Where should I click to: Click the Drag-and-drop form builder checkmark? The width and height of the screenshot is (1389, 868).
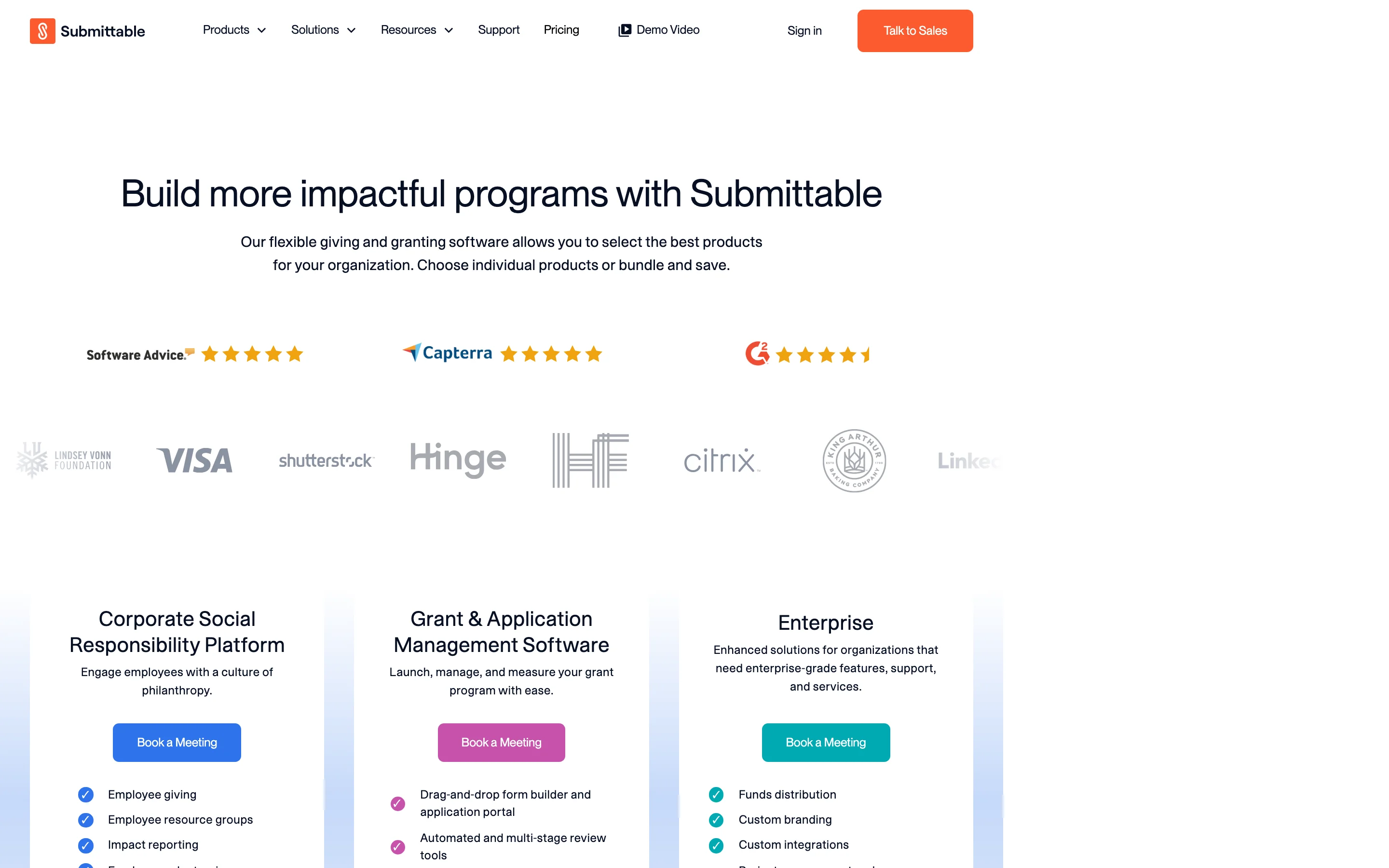pos(398,803)
